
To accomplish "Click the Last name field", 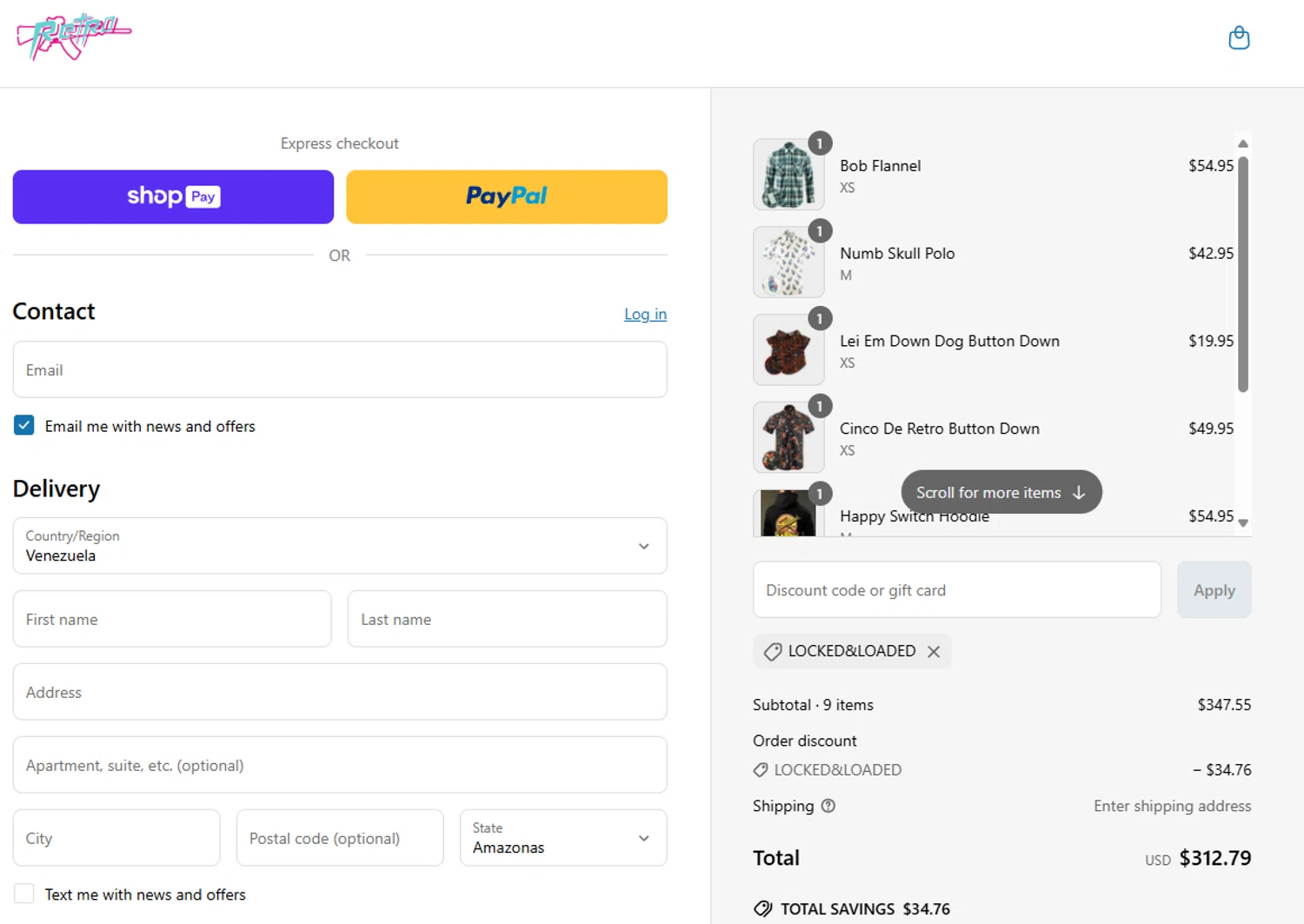I will 508,619.
